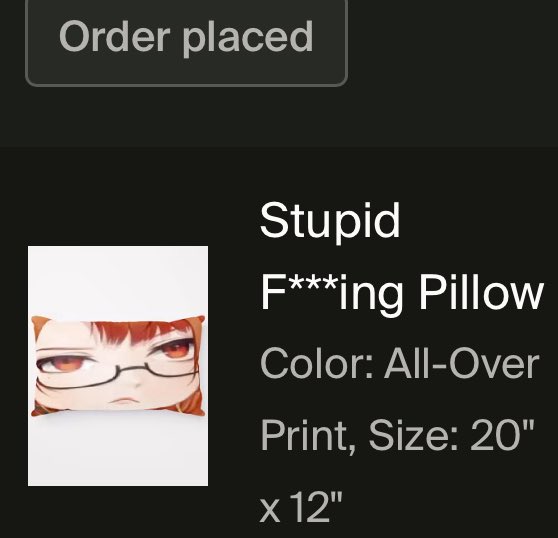This screenshot has height=538, width=558.
Task: Select the Color: label text
Action: point(317,364)
